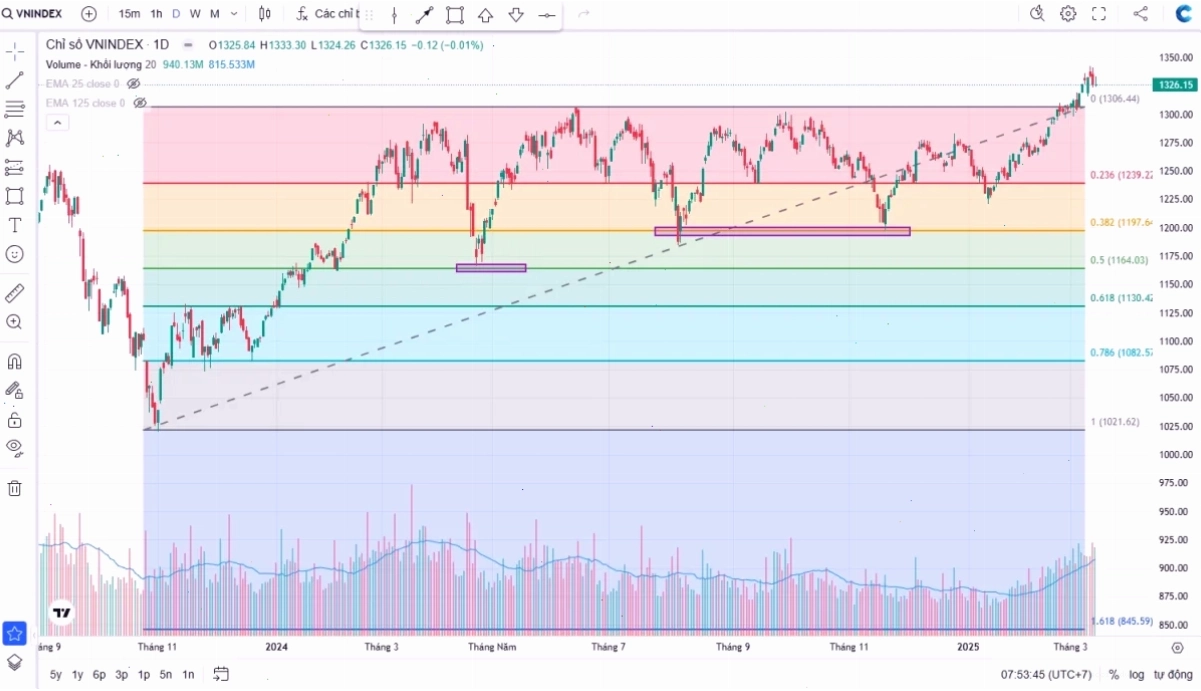This screenshot has height=691, width=1201.
Task: Switch to the 1h timeframe
Action: [156, 14]
